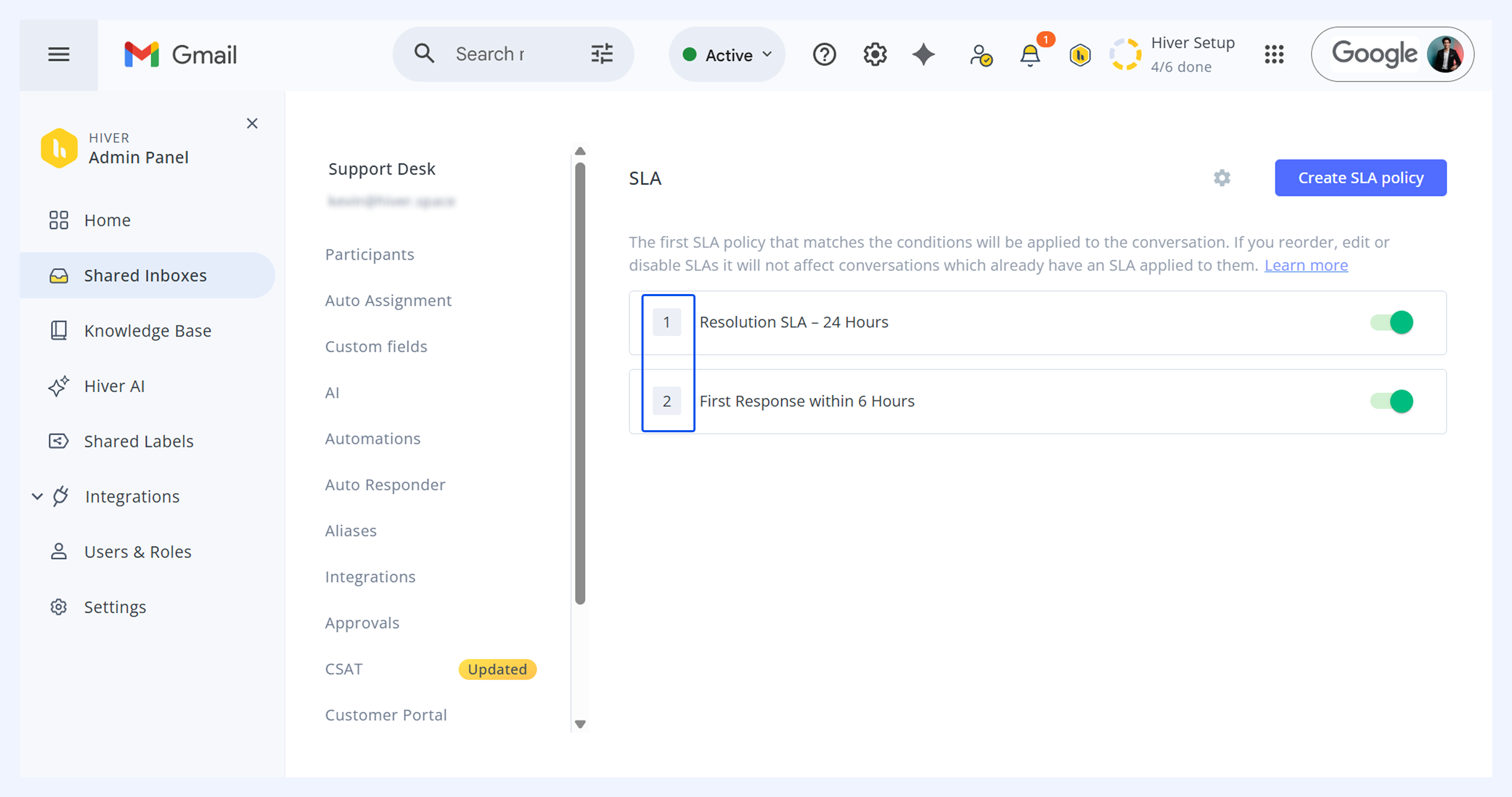Open Aliases inbox setting
The height and width of the screenshot is (797, 1512).
tap(351, 531)
